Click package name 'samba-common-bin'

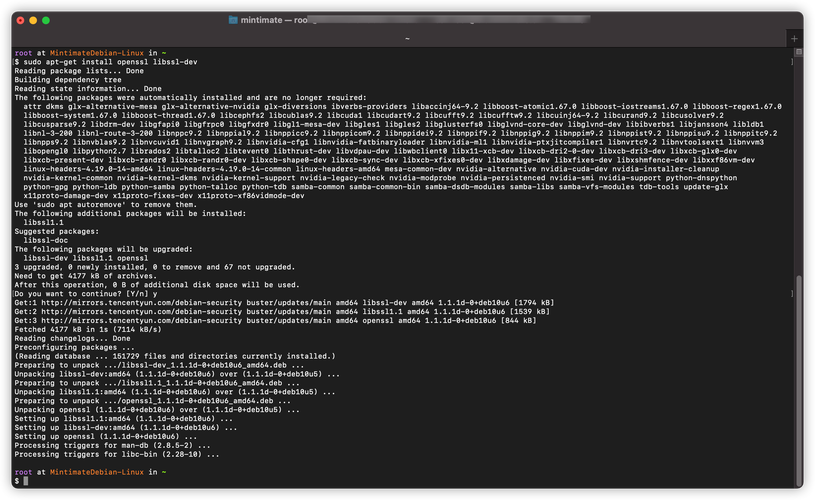(x=385, y=187)
